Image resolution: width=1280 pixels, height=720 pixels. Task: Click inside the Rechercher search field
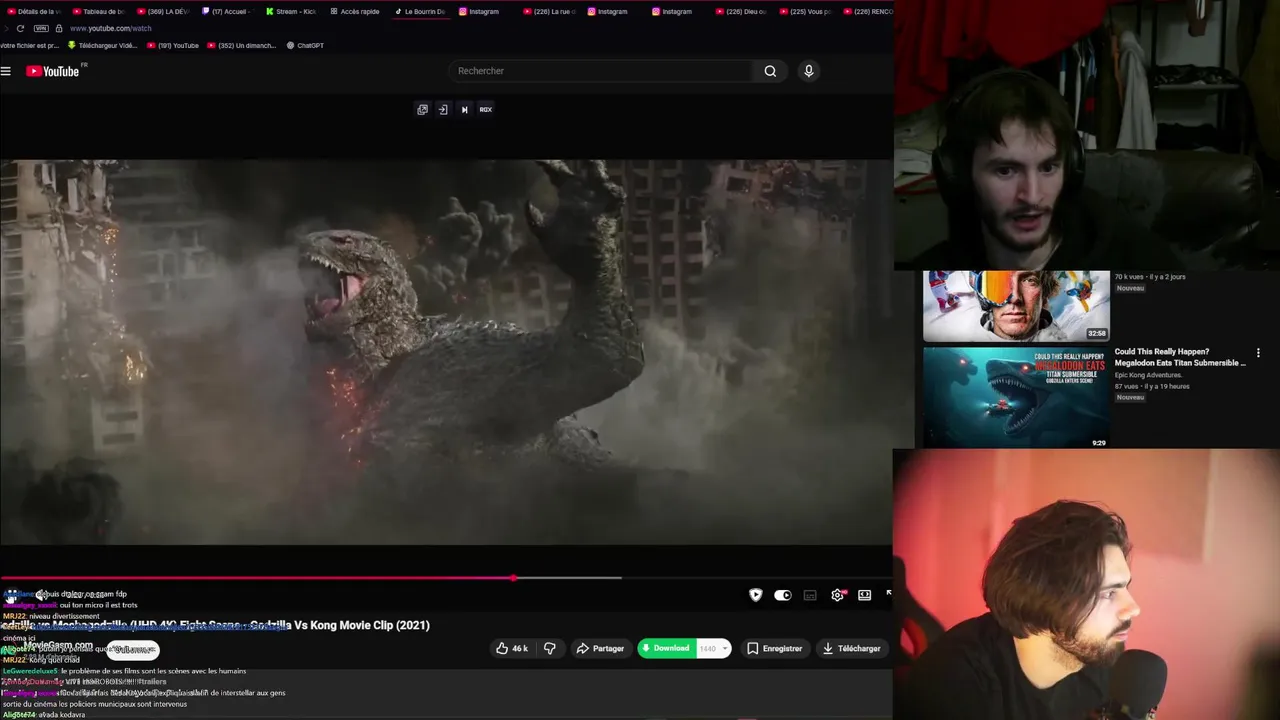pyautogui.click(x=600, y=71)
